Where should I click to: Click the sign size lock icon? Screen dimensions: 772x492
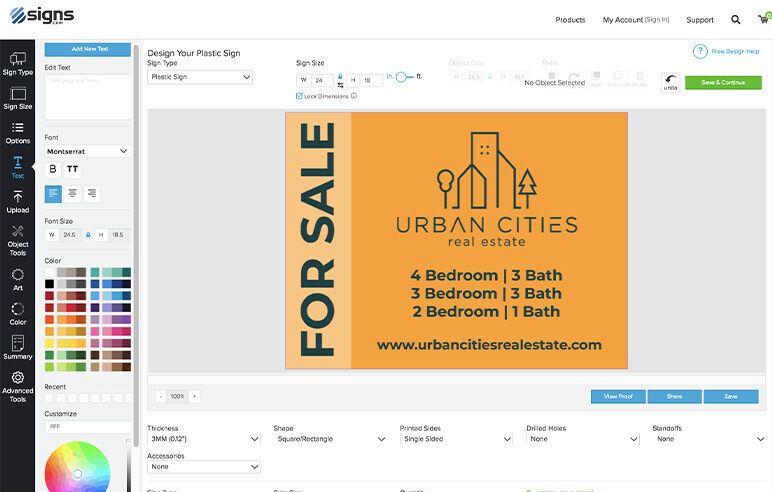click(x=340, y=77)
